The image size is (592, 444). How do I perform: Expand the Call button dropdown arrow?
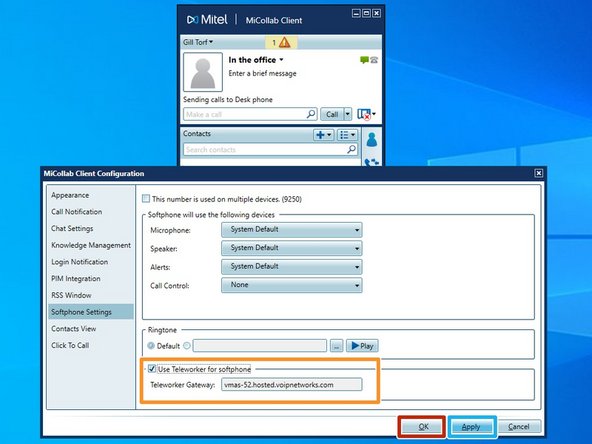click(347, 114)
